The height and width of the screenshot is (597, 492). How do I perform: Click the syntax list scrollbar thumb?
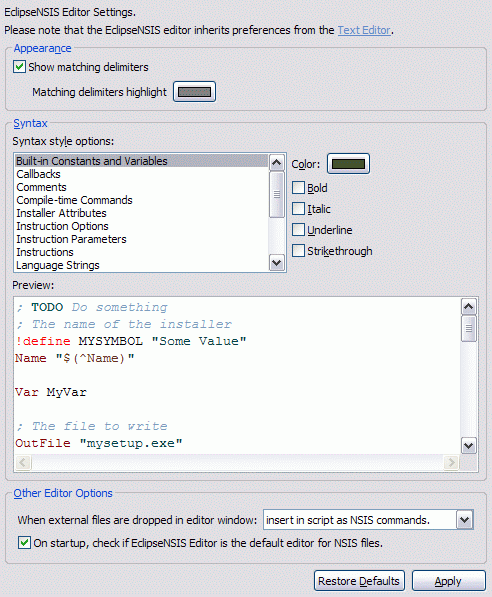[276, 194]
